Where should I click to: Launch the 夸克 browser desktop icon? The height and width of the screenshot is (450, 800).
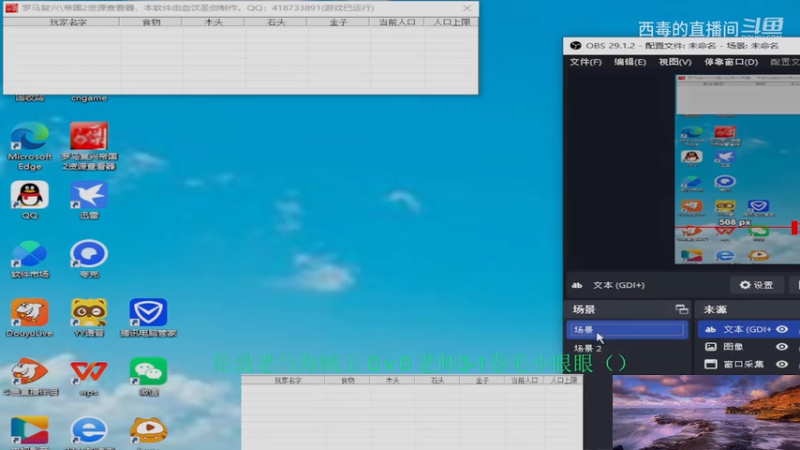[x=89, y=259]
